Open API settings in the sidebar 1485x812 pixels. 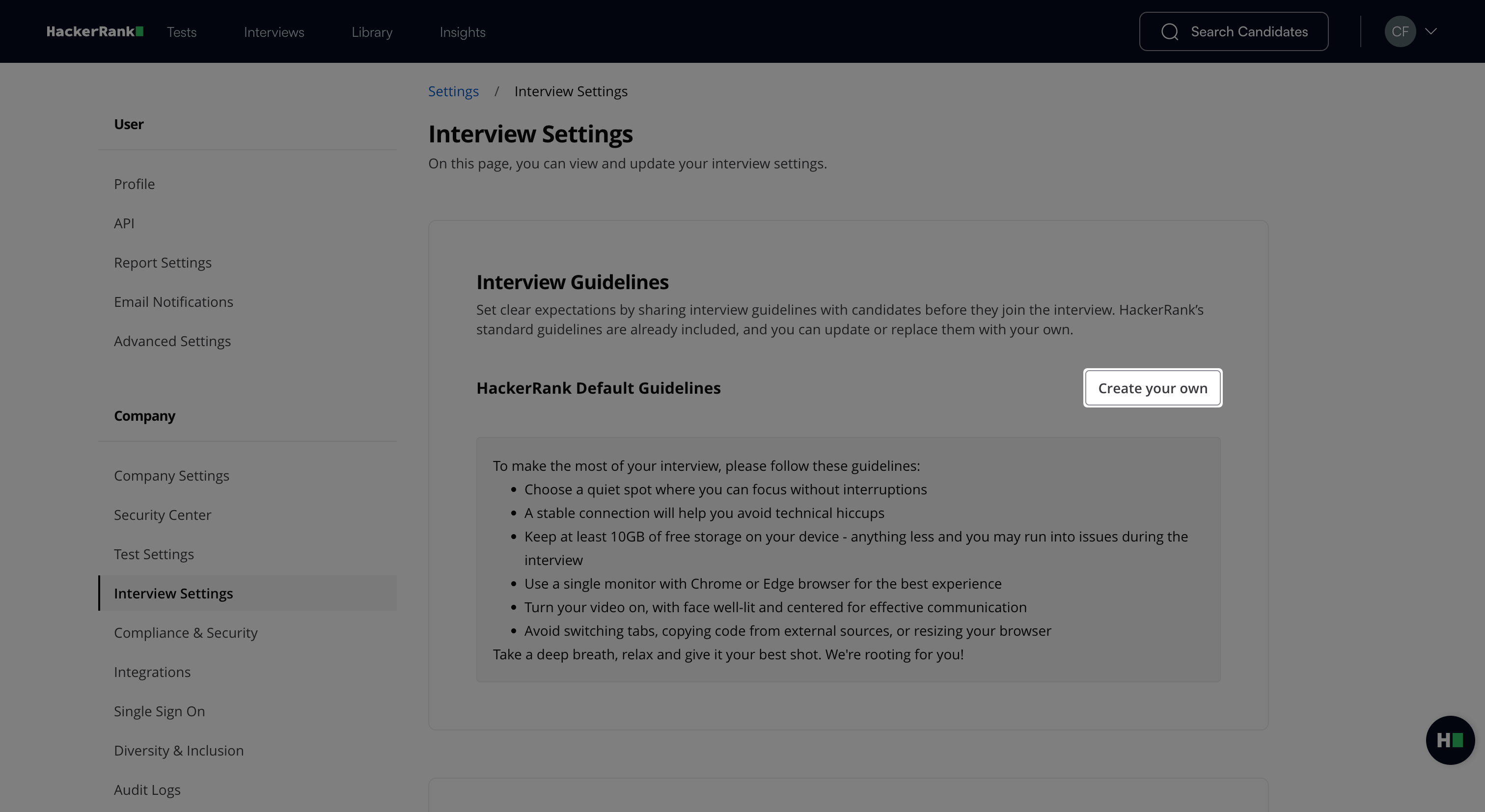[124, 223]
